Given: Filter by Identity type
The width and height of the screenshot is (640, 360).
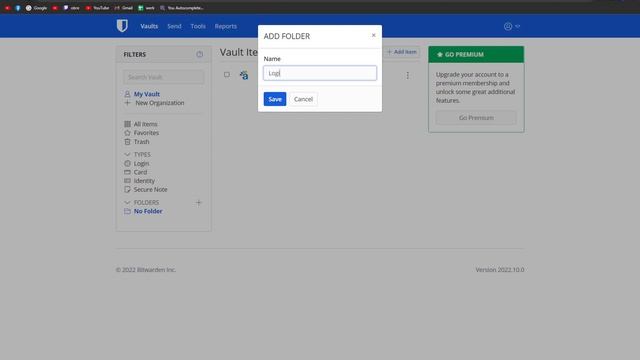Looking at the screenshot, I should coord(144,181).
